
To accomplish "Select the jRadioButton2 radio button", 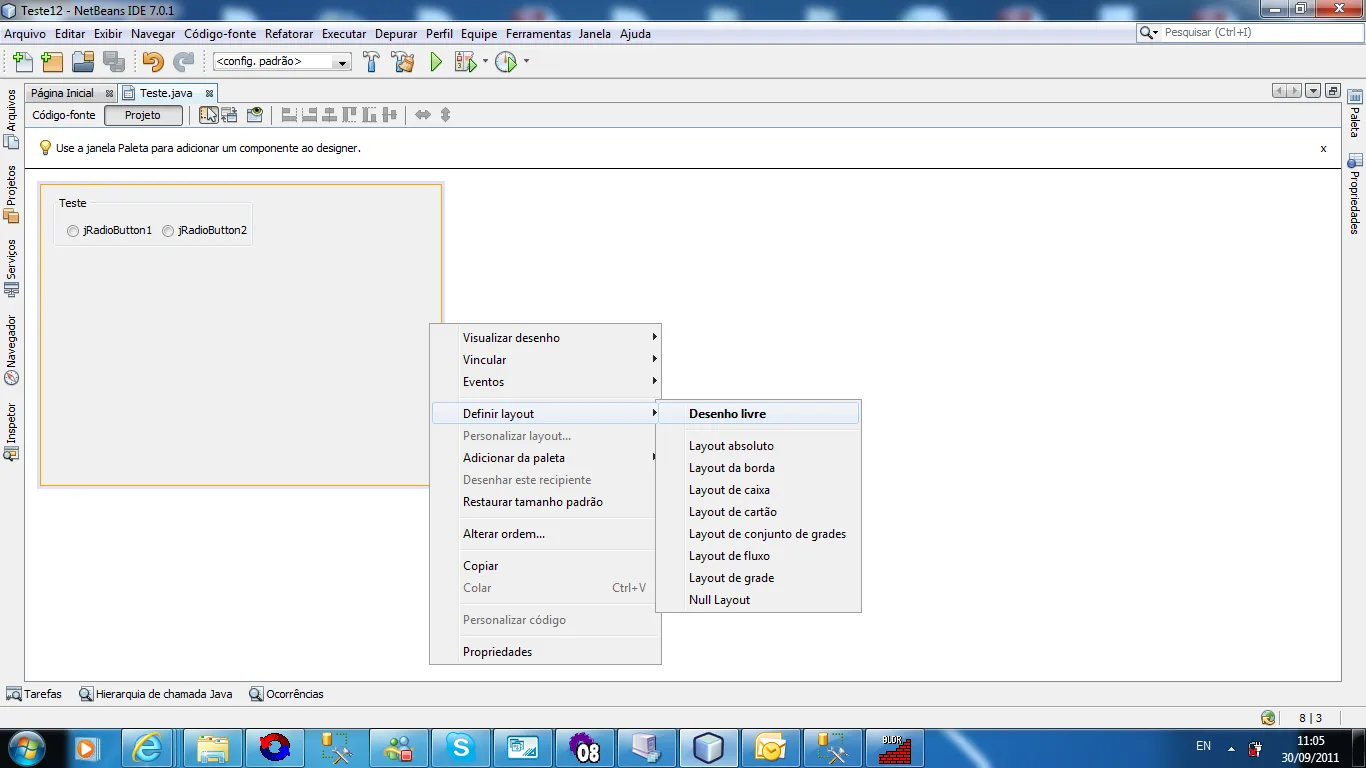I will (204, 231).
